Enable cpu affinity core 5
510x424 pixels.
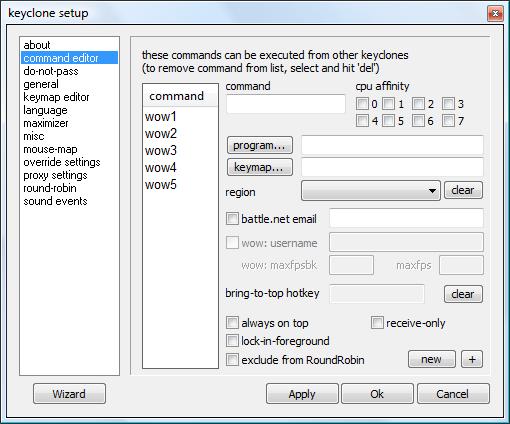click(388, 121)
